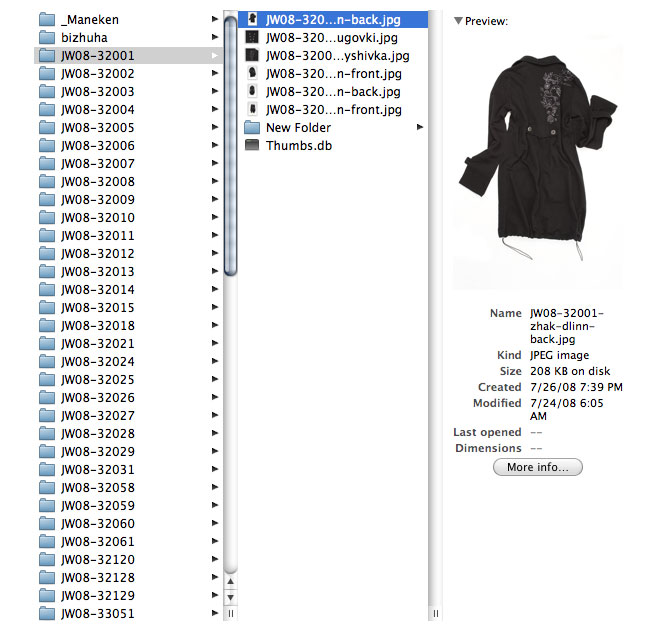Expand the arrow beside JW08-32002
This screenshot has width=653, height=633.
215,74
